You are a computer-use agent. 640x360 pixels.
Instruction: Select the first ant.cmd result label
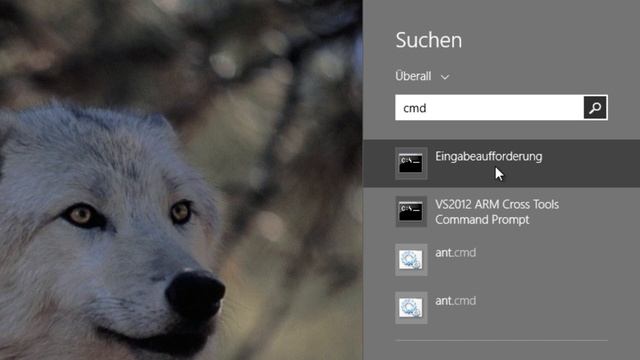456,253
